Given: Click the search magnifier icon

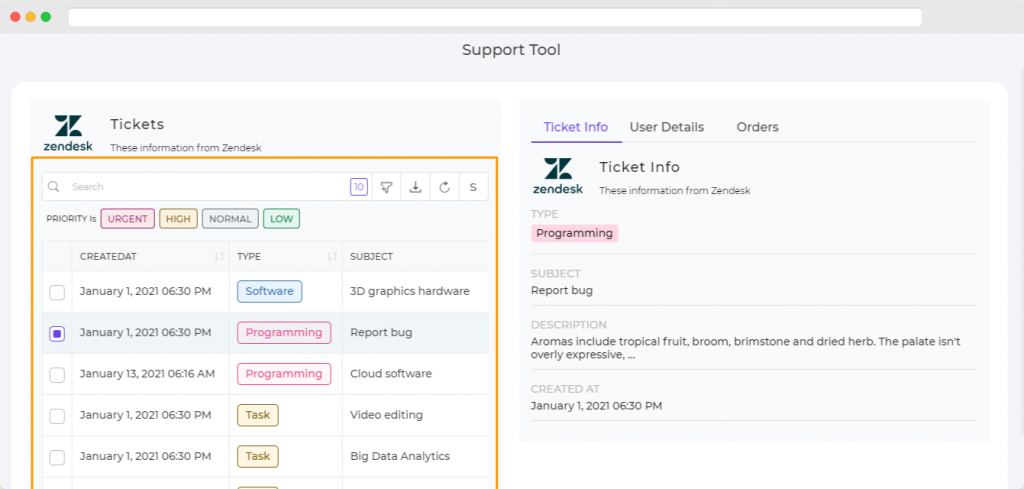Looking at the screenshot, I should (55, 187).
